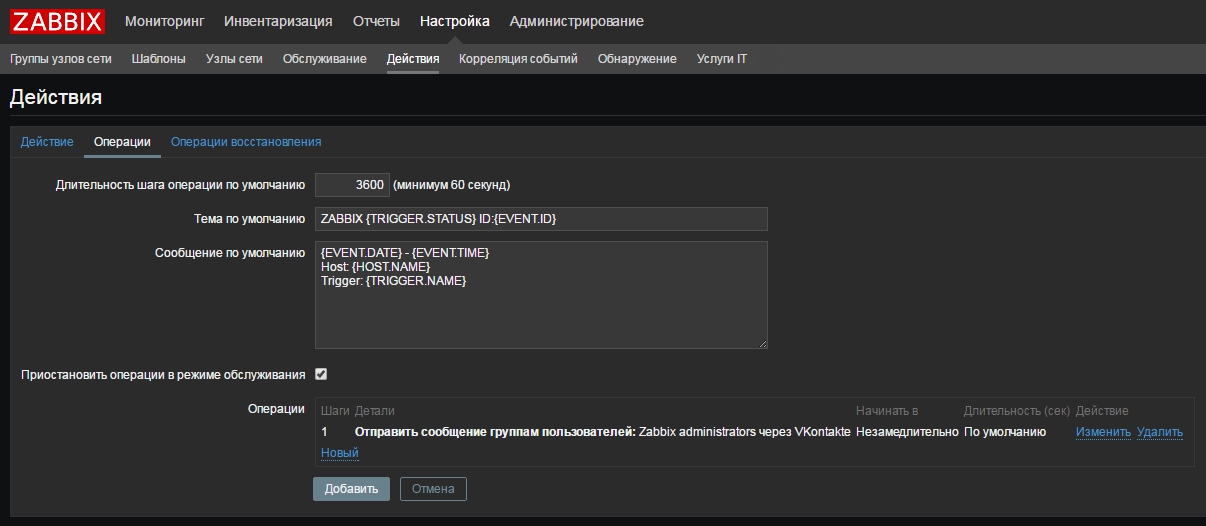
Task: Go to Узлы сети submenu
Action: [x=234, y=59]
